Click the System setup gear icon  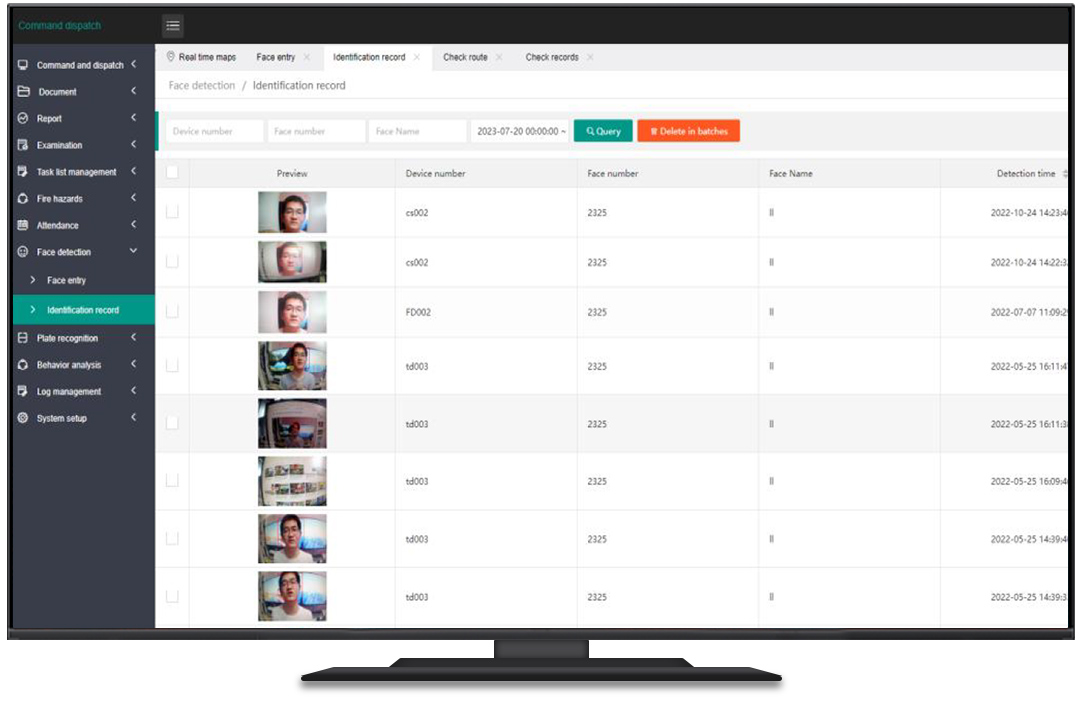pyautogui.click(x=23, y=418)
